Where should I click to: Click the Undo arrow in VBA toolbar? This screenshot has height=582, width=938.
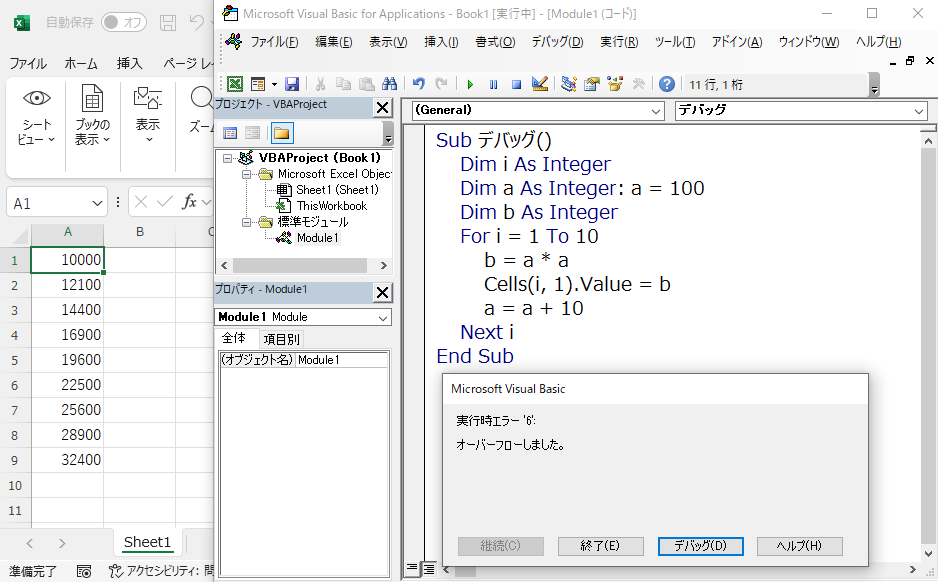[x=419, y=84]
